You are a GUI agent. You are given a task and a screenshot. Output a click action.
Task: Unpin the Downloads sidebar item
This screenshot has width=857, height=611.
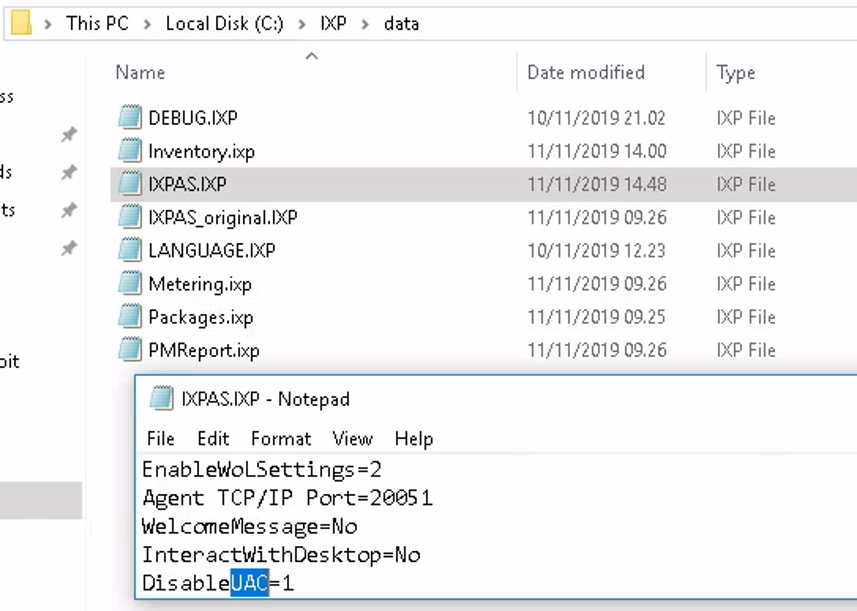pos(69,172)
